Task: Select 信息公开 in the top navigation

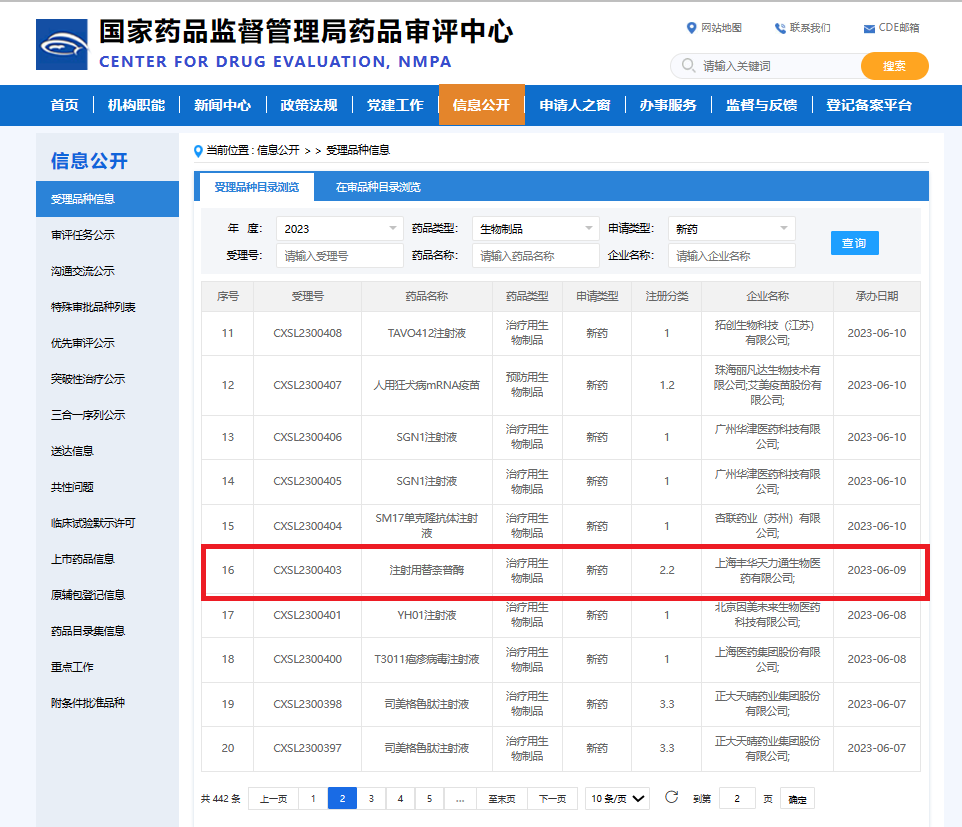Action: coord(481,105)
